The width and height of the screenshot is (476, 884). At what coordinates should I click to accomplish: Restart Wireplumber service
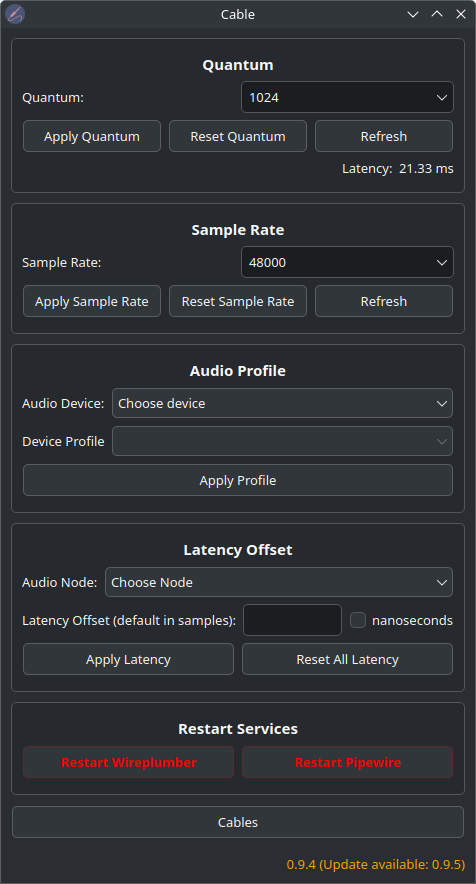(x=129, y=762)
